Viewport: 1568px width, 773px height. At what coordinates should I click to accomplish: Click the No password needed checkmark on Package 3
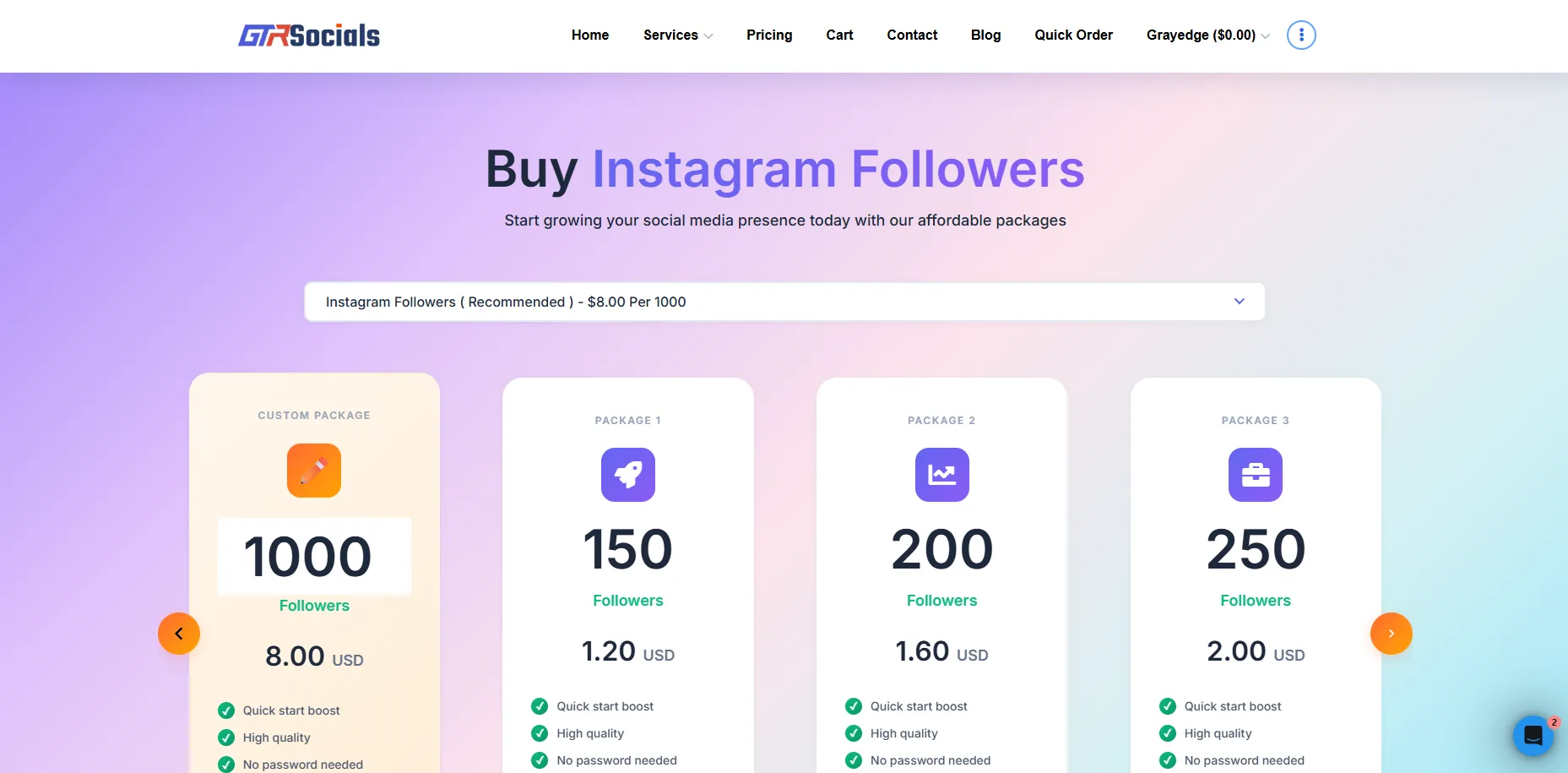point(1168,760)
